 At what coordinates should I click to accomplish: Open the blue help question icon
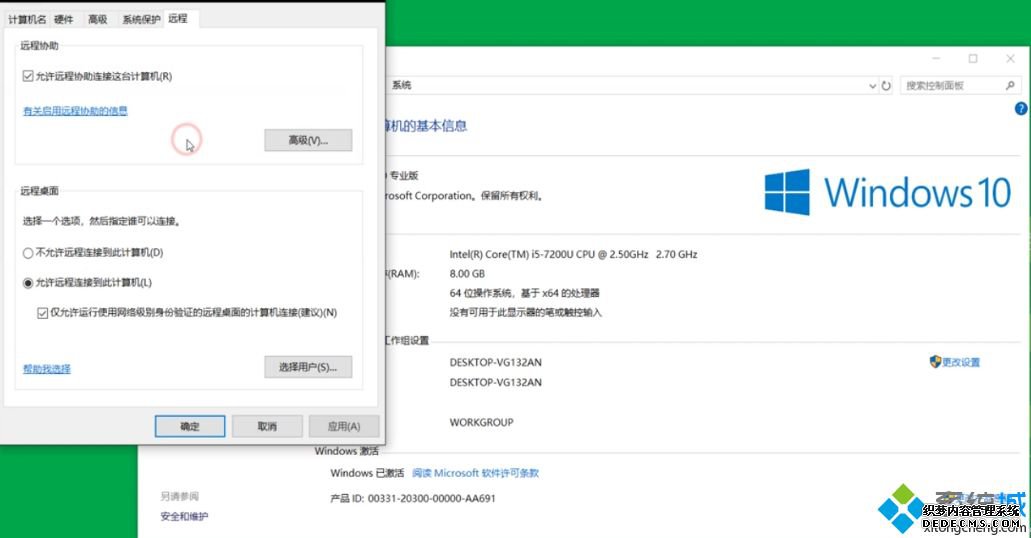pos(1021,109)
